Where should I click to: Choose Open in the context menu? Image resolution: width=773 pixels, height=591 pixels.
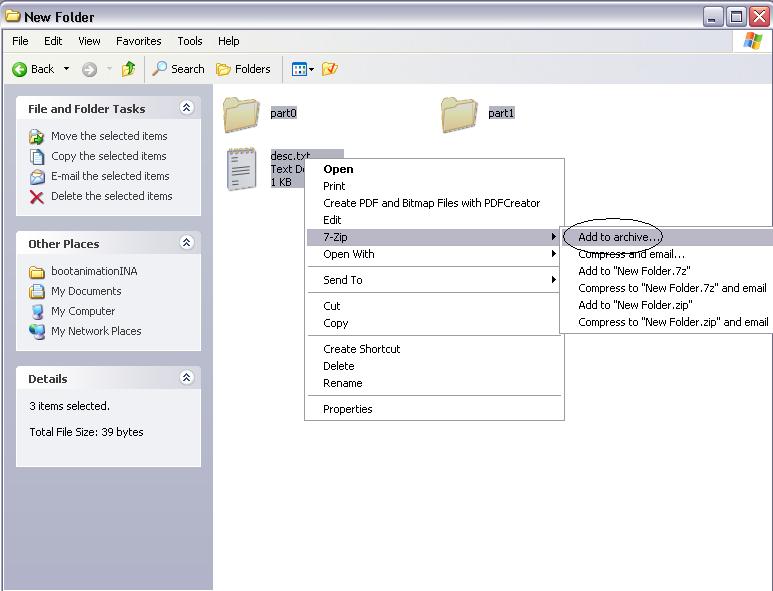(434, 169)
